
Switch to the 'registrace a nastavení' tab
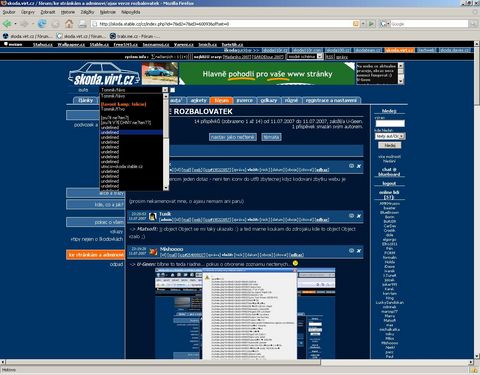tap(331, 100)
